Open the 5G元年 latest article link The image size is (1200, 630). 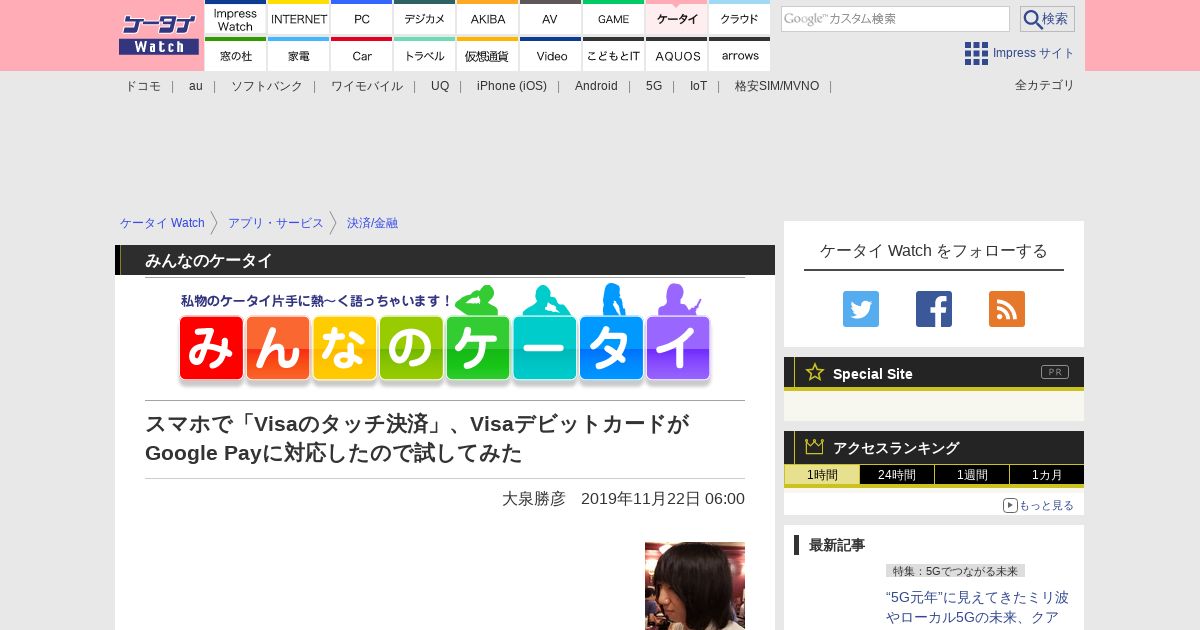click(x=977, y=607)
